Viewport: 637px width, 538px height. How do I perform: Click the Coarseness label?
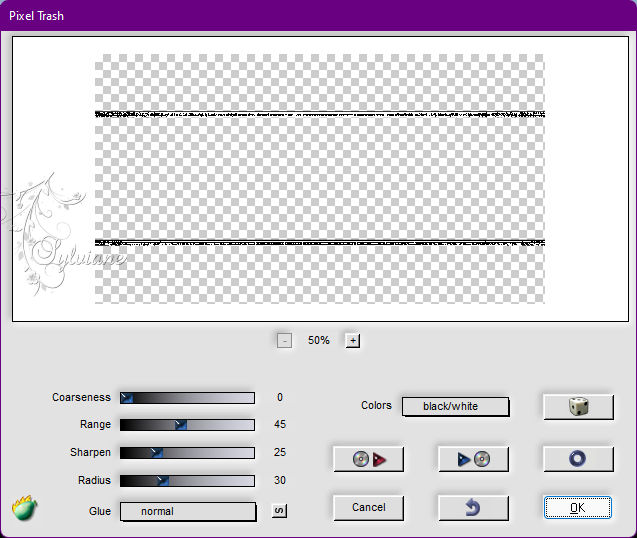[x=81, y=397]
